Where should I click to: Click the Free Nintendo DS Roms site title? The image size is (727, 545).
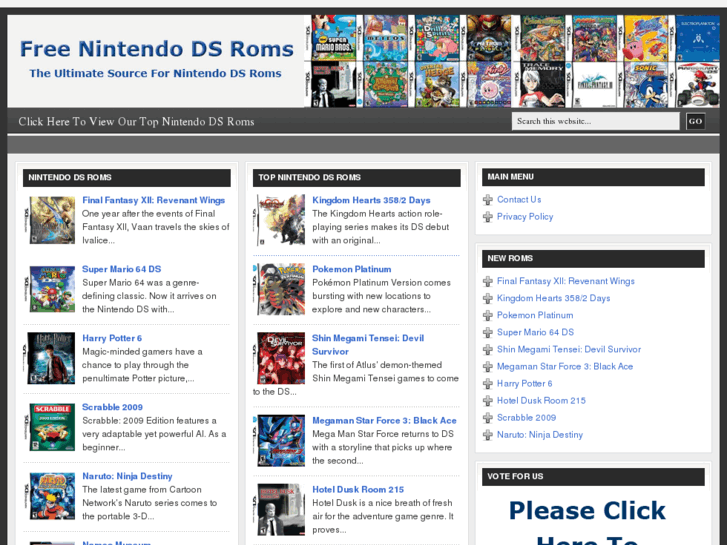157,49
